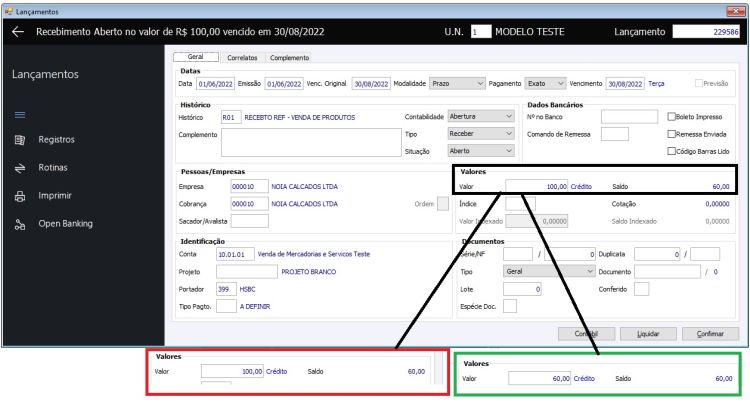Enable the Boleto Impresso checkbox
The height and width of the screenshot is (403, 750).
point(672,117)
